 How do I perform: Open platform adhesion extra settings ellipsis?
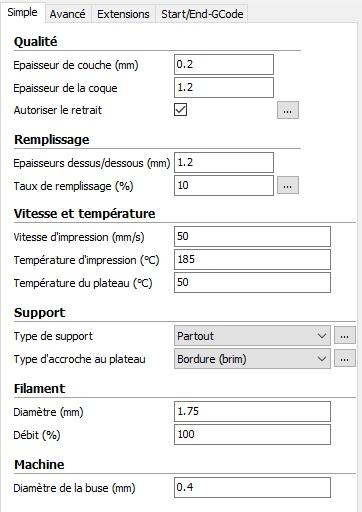pyautogui.click(x=345, y=359)
